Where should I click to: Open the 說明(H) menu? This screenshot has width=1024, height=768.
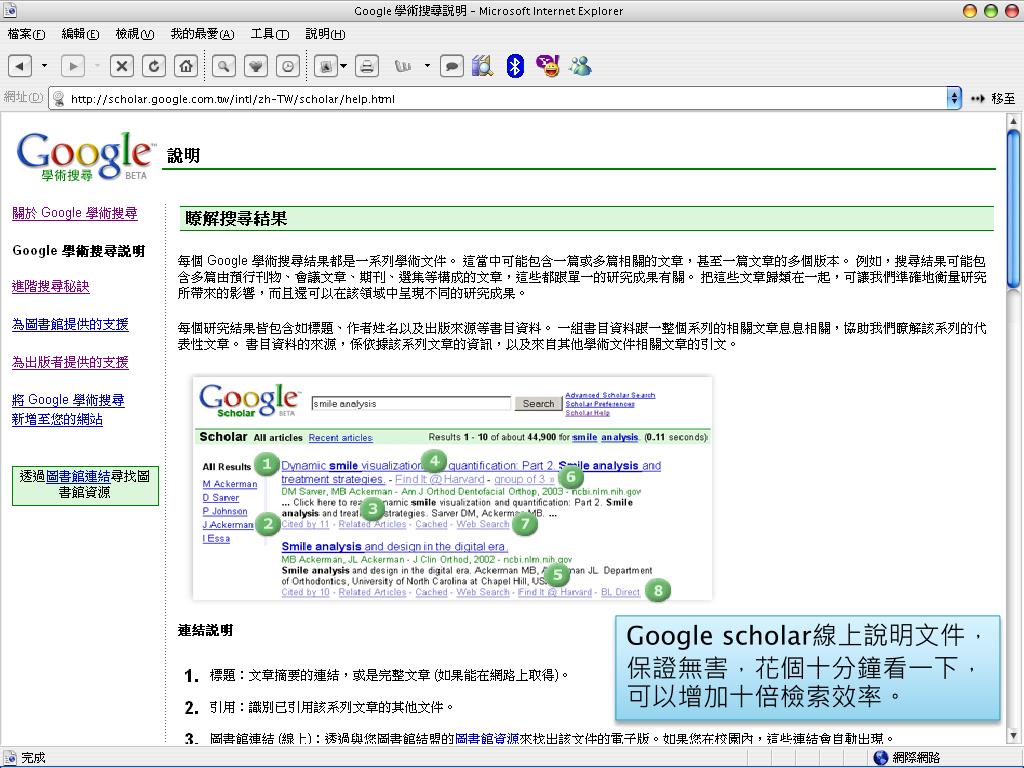click(325, 34)
